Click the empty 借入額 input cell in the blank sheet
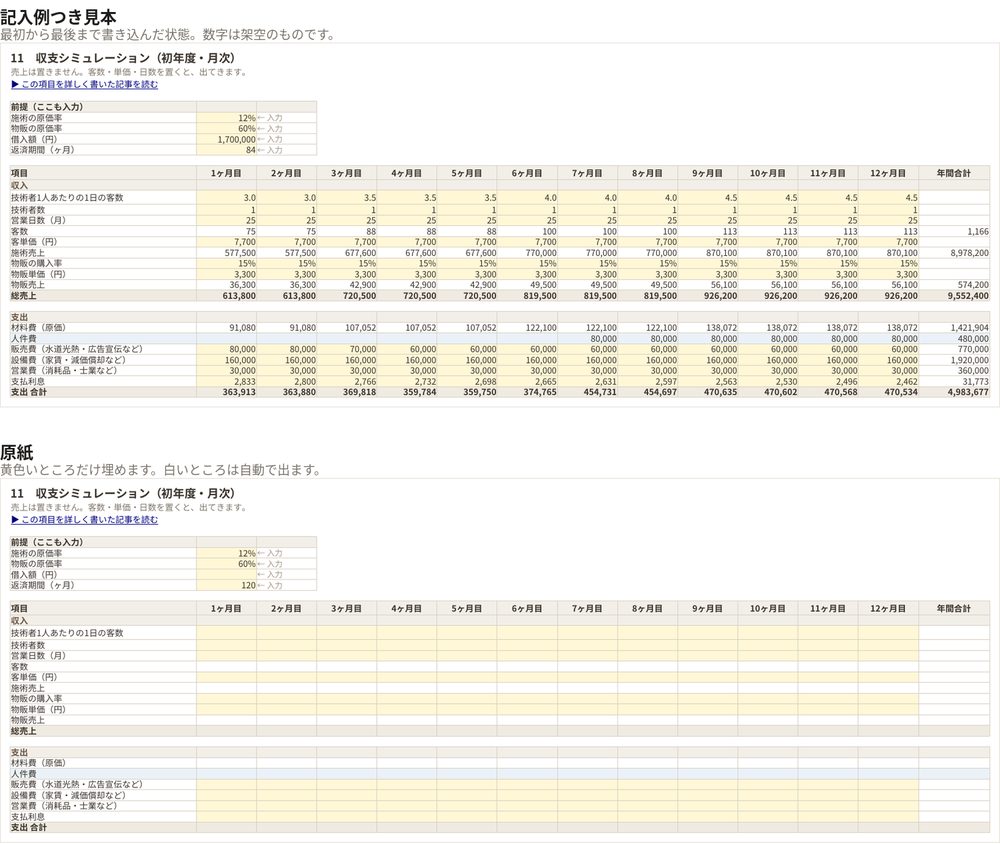 (226, 574)
